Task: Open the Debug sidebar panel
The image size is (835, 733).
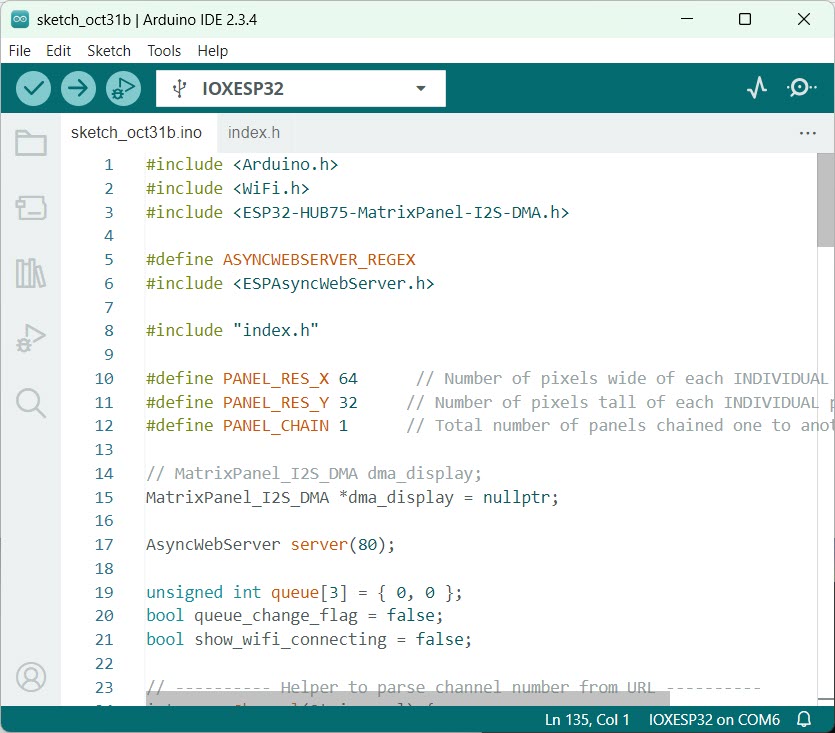Action: [31, 338]
